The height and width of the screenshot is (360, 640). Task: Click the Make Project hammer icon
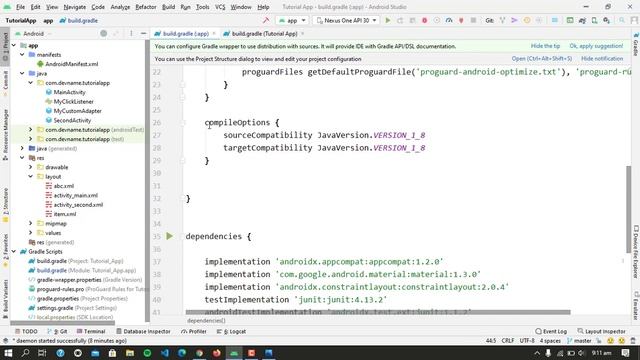(266, 20)
